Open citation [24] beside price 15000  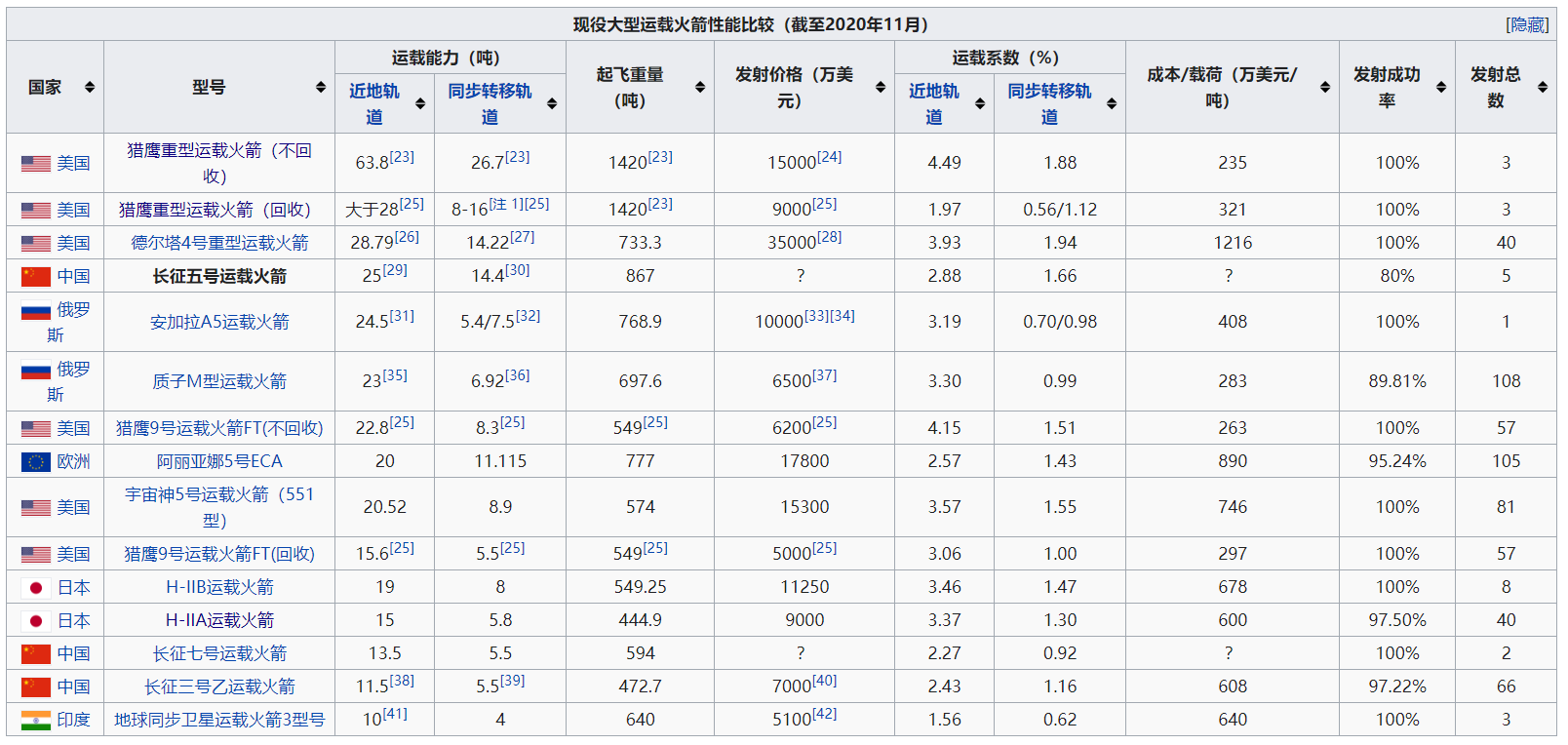[x=829, y=157]
